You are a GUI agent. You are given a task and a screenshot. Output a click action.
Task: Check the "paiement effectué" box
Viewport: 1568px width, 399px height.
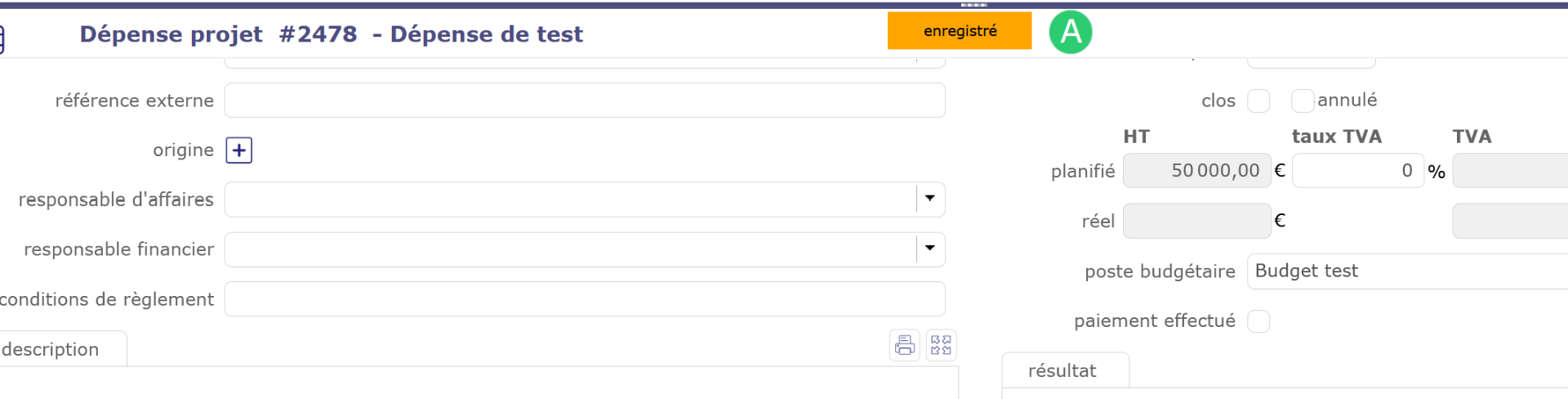click(x=1258, y=321)
